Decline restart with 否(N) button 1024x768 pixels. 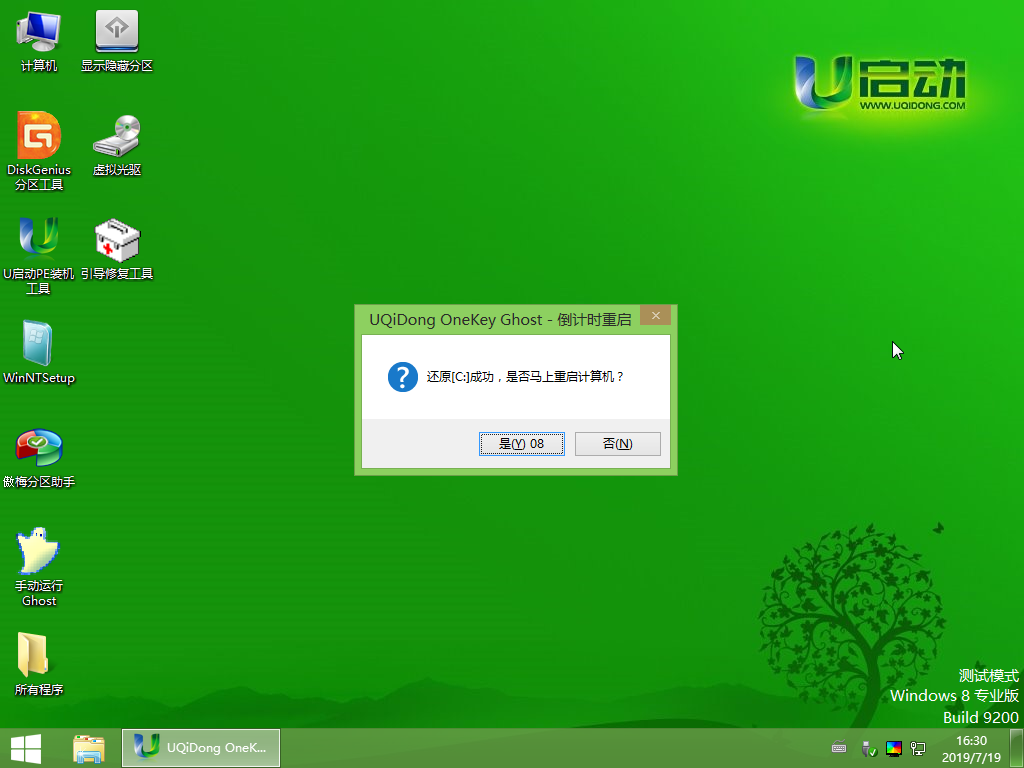coord(618,444)
